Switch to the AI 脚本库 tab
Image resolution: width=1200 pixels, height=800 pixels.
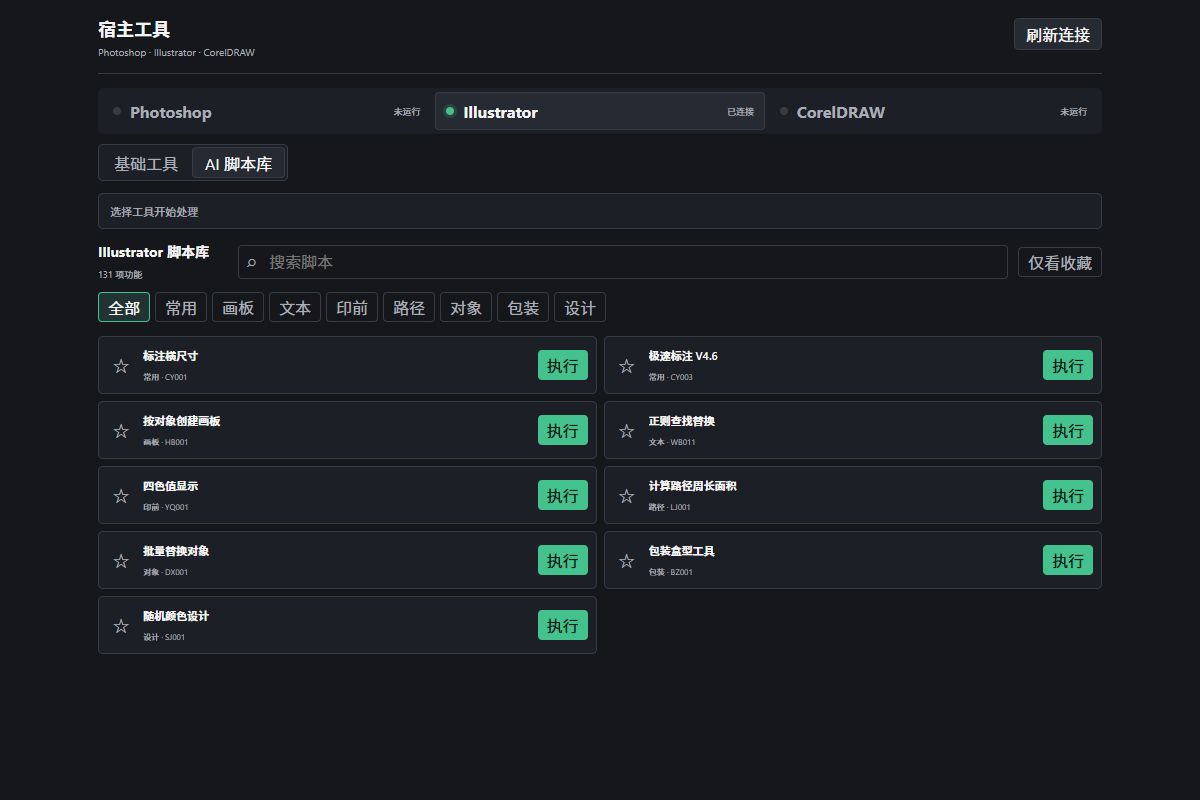click(x=238, y=163)
